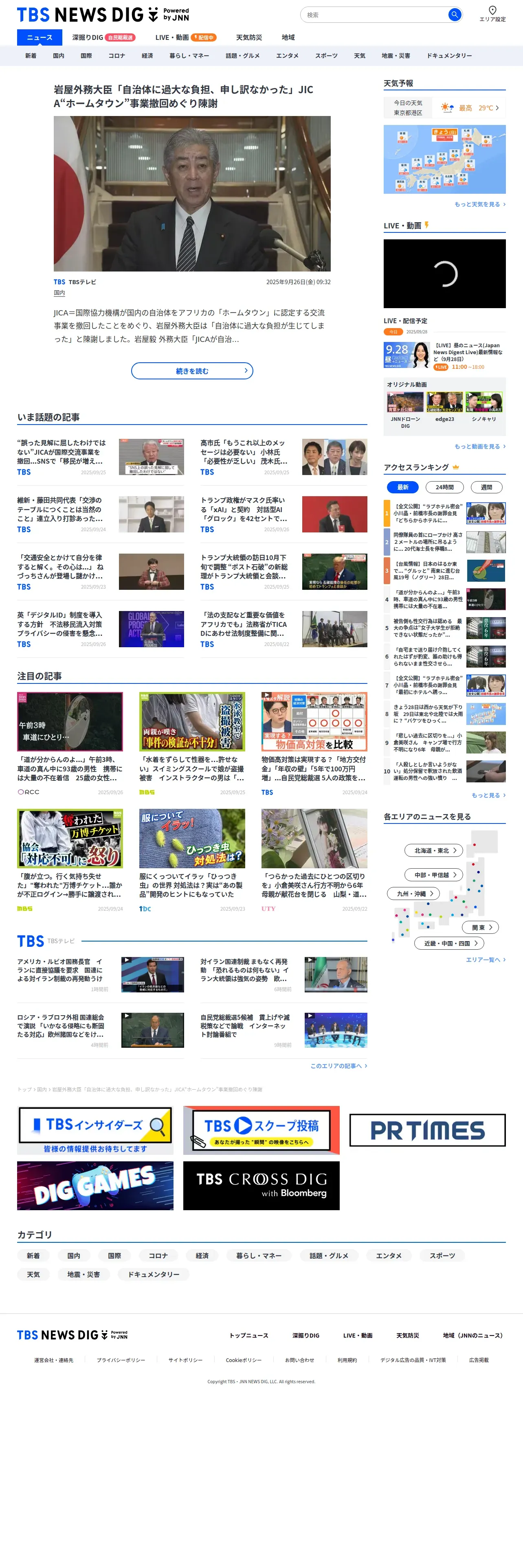The image size is (523, 1568).
Task: Click エリア一覧へ link
Action: (485, 960)
